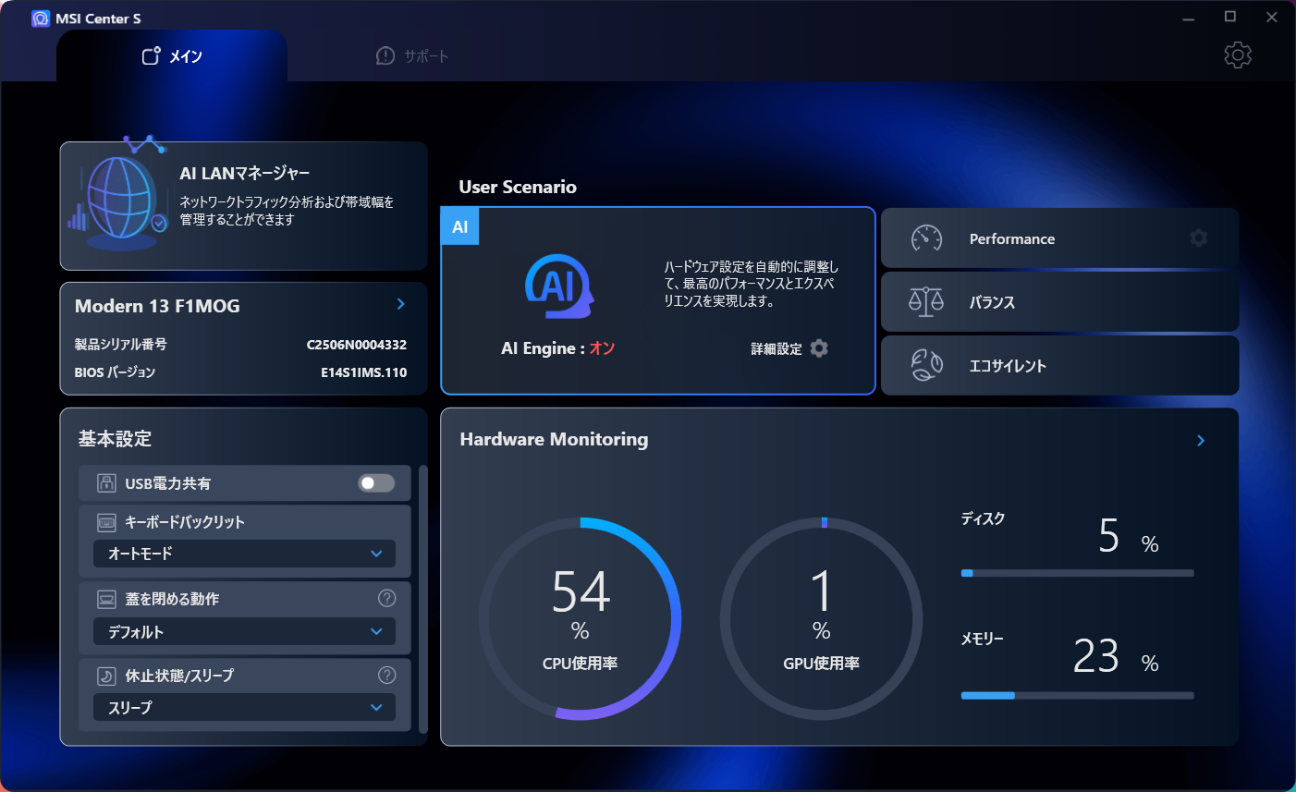The width and height of the screenshot is (1296, 792).
Task: Switch to the サポート tab
Action: coord(412,56)
